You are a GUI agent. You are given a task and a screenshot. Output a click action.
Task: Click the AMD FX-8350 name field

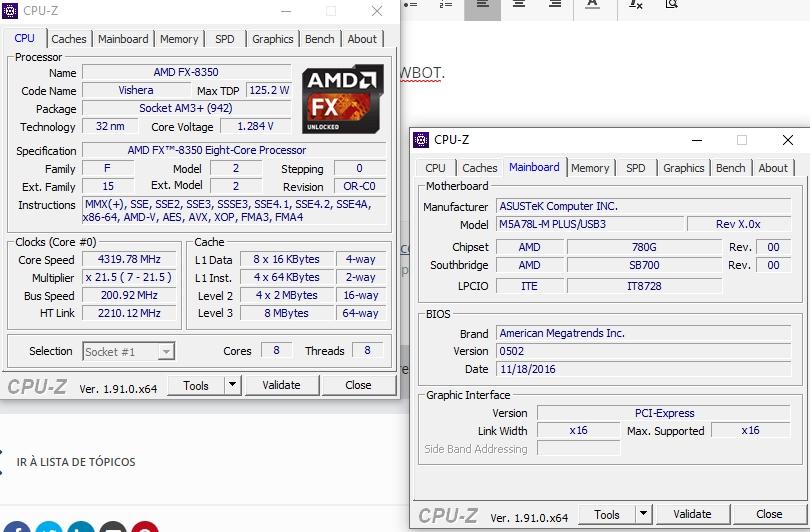(186, 72)
